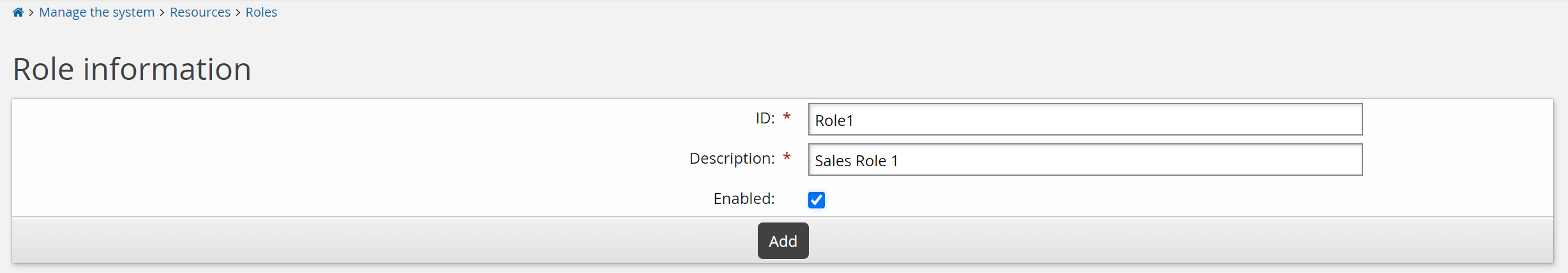Click the red asterisk beside Description
The image size is (1568, 273).
(787, 157)
